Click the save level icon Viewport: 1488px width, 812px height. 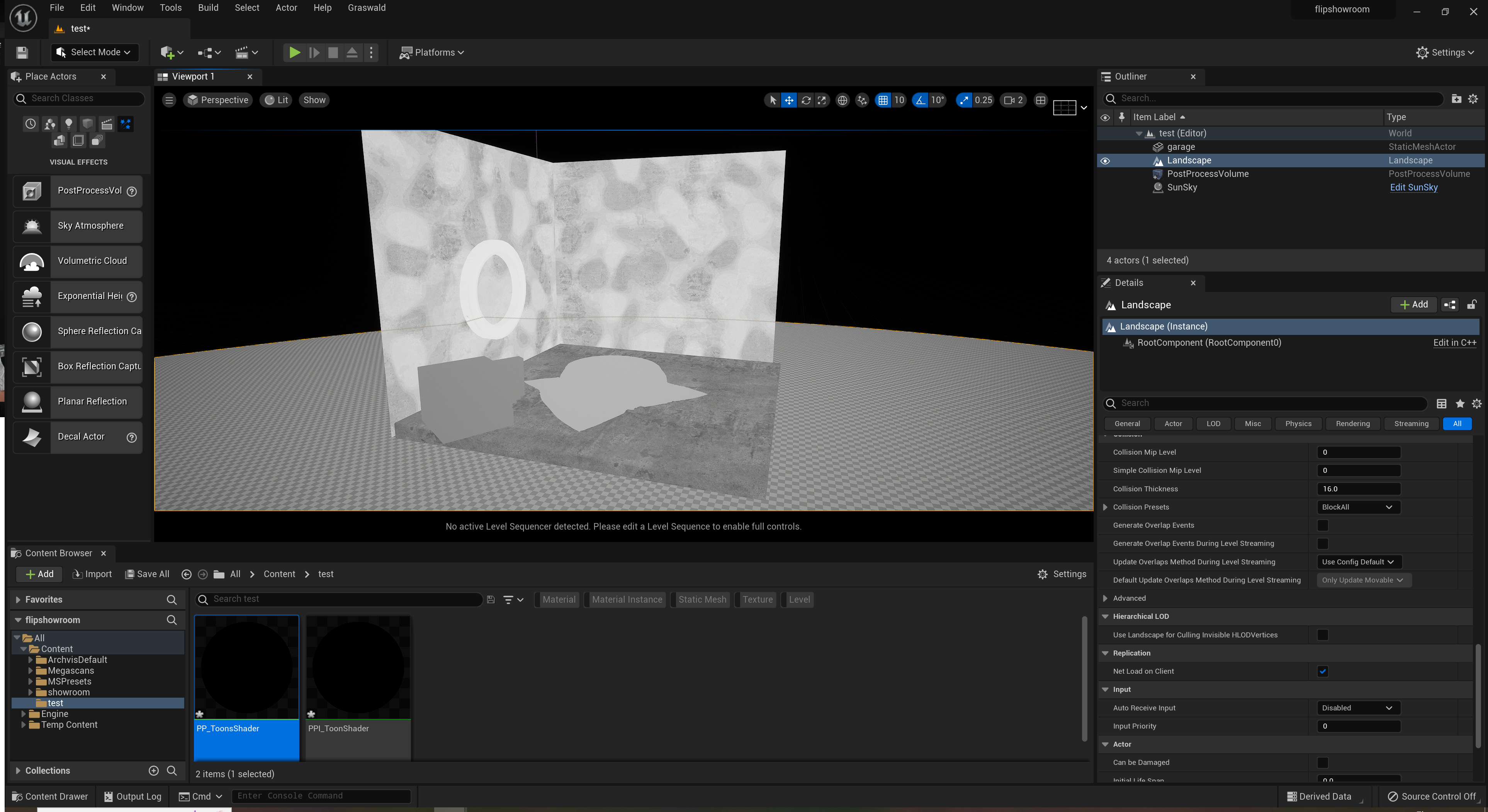pyautogui.click(x=22, y=53)
